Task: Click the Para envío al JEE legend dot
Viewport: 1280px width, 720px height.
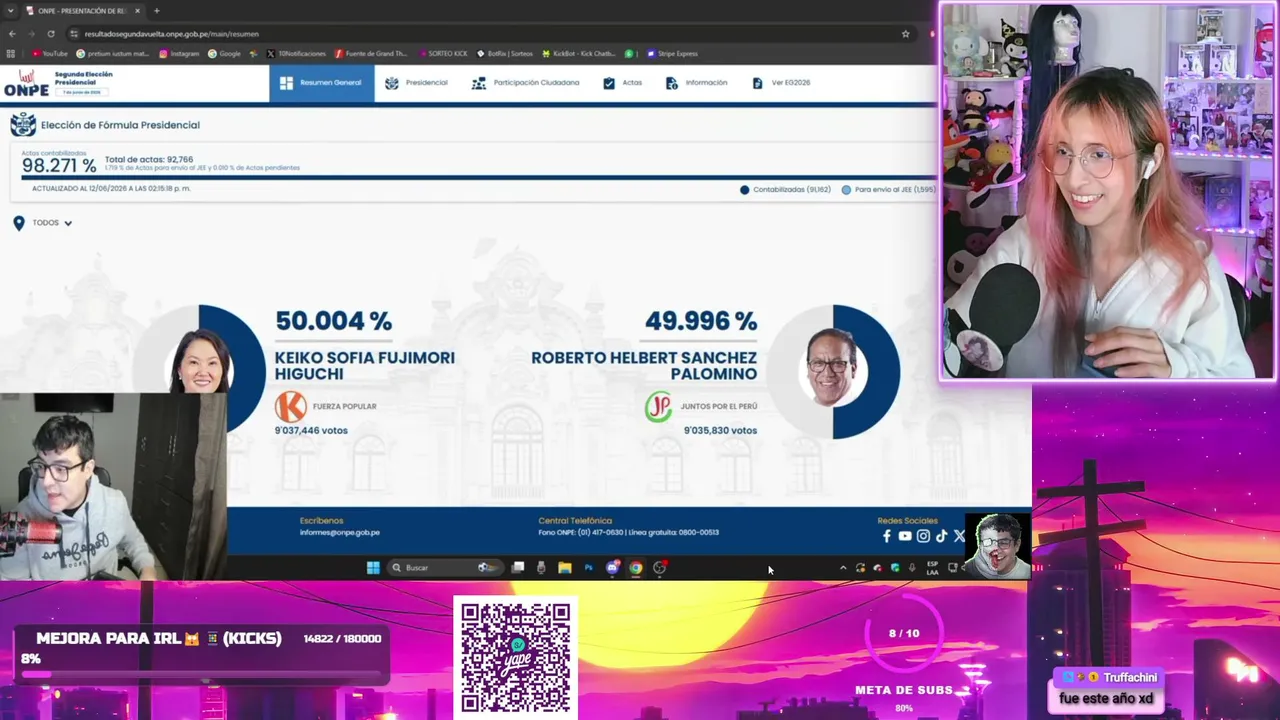Action: click(x=846, y=190)
